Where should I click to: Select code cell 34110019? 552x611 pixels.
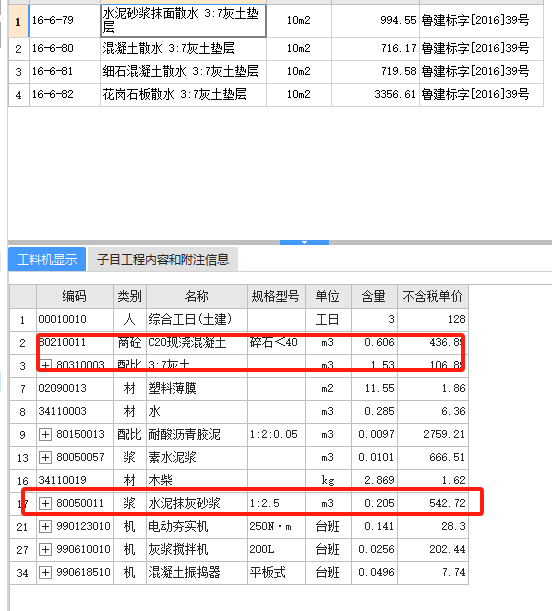75,481
